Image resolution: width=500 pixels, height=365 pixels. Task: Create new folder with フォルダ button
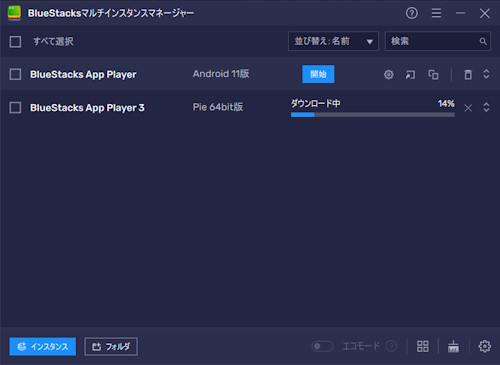(111, 347)
